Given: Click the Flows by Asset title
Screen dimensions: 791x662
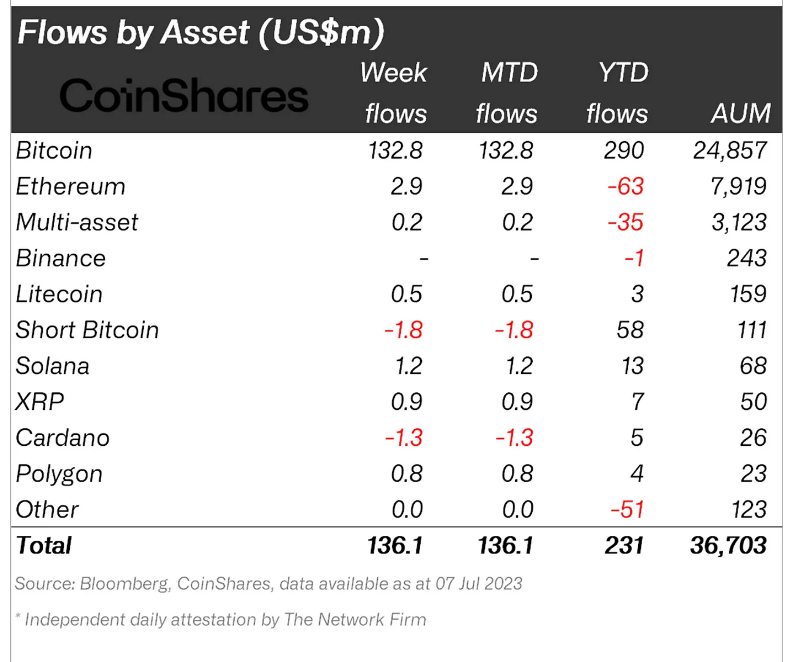Looking at the screenshot, I should [200, 32].
